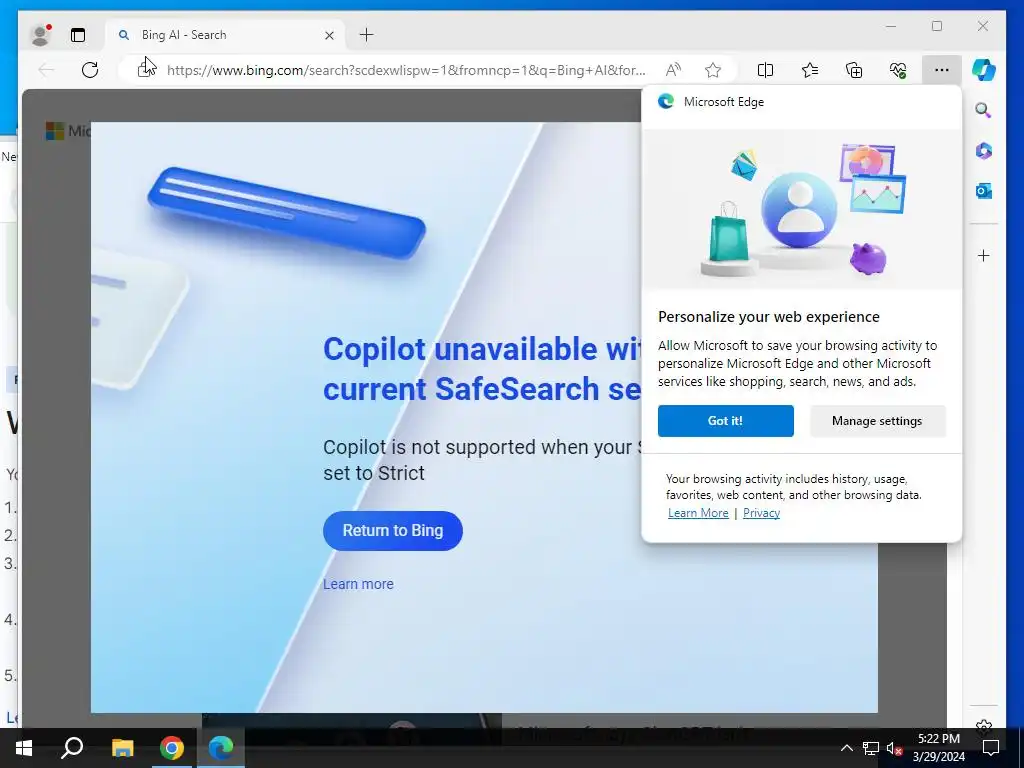The width and height of the screenshot is (1024, 768).
Task: Open Outlook in the sidebar
Action: click(x=984, y=191)
